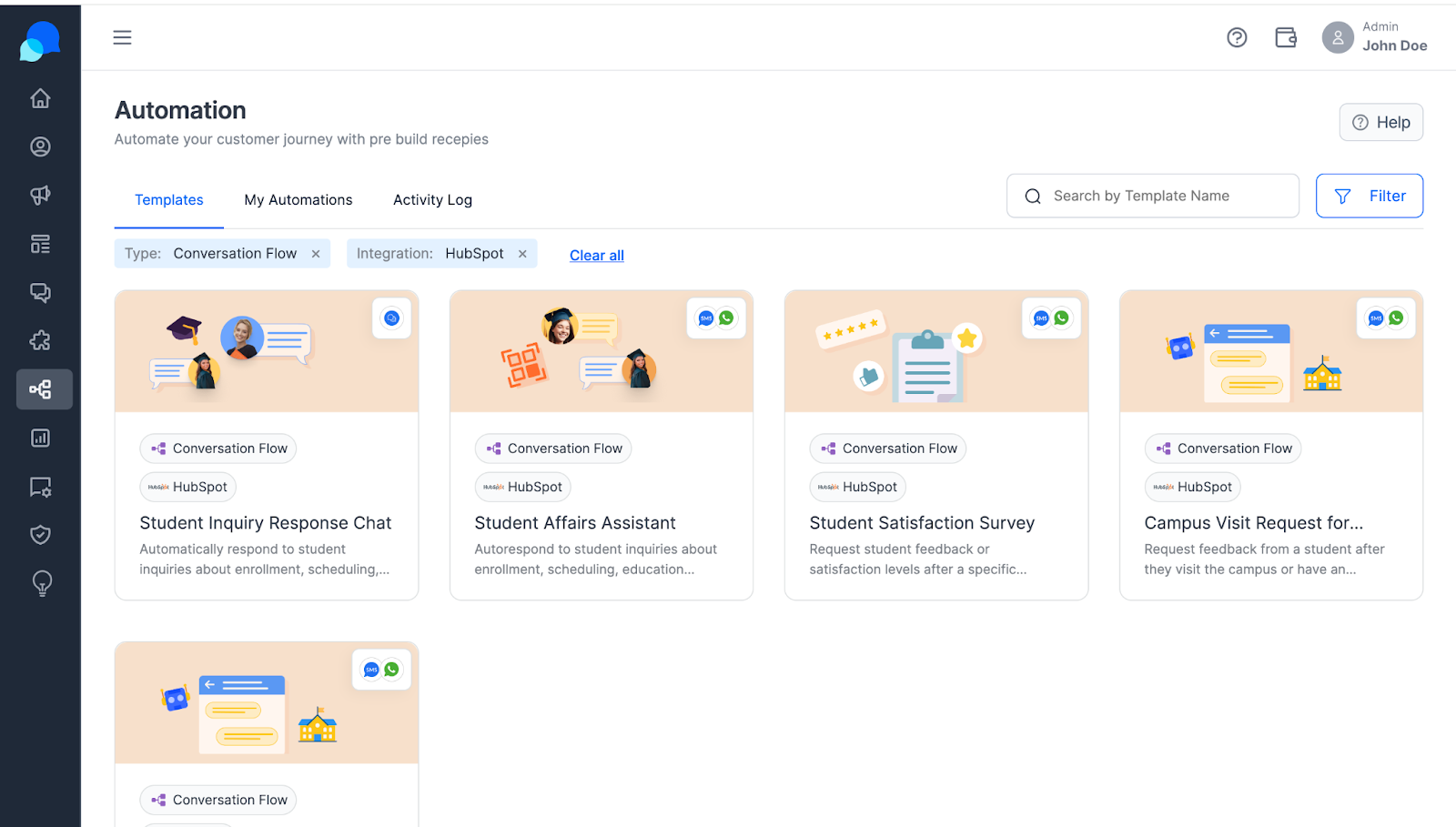Image resolution: width=1456 pixels, height=827 pixels.
Task: Open the integrations puzzle icon in sidebar
Action: pos(40,340)
